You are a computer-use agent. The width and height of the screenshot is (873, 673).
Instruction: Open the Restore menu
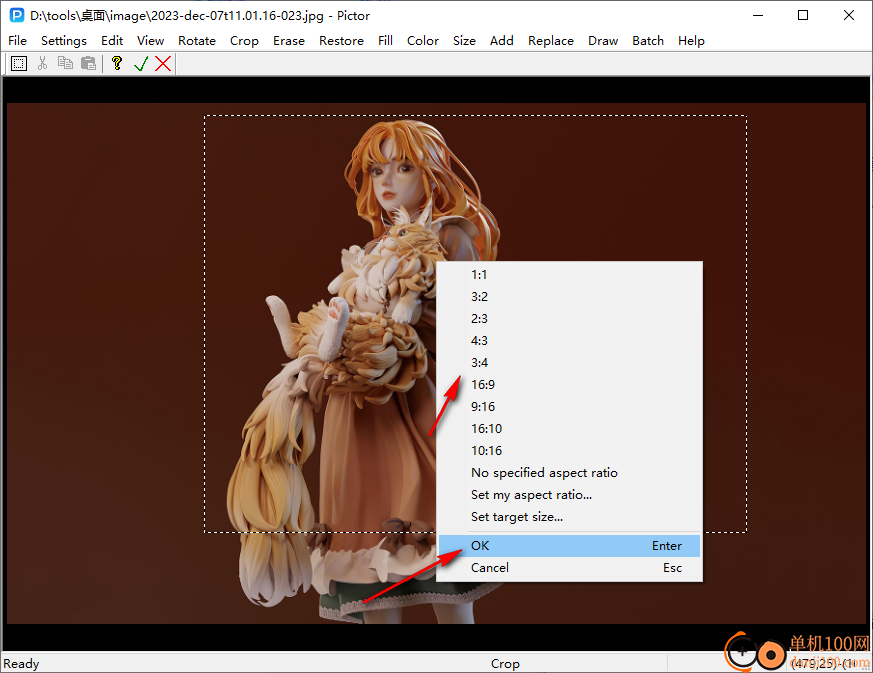(341, 41)
